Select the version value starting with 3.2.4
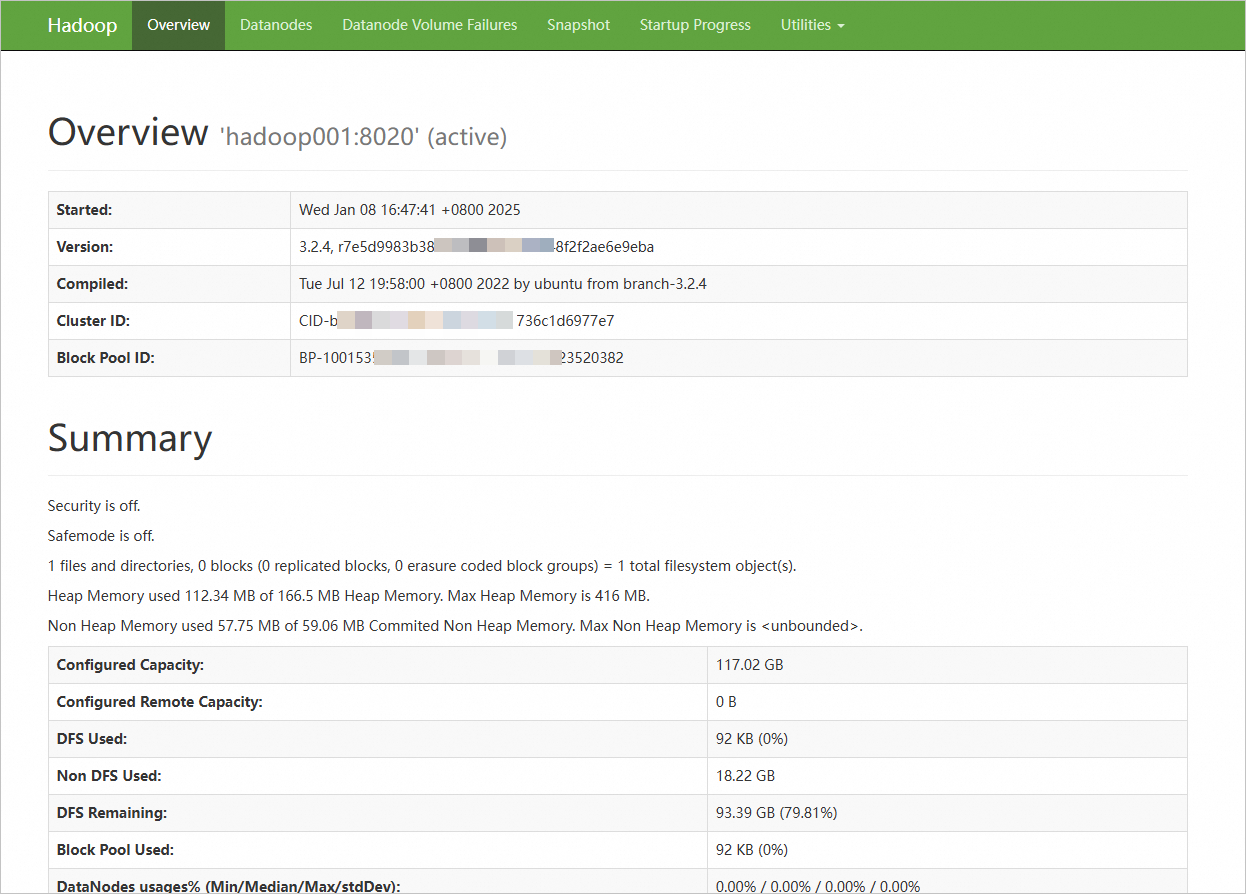 pos(477,247)
